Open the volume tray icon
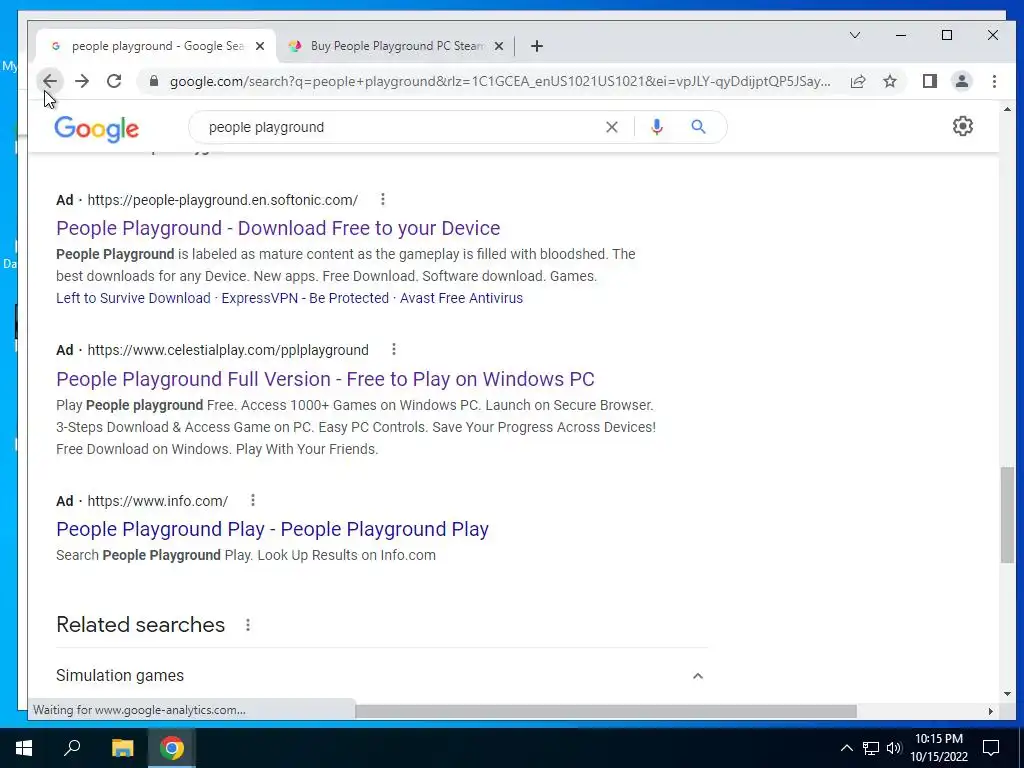This screenshot has height=768, width=1024. coord(894,748)
